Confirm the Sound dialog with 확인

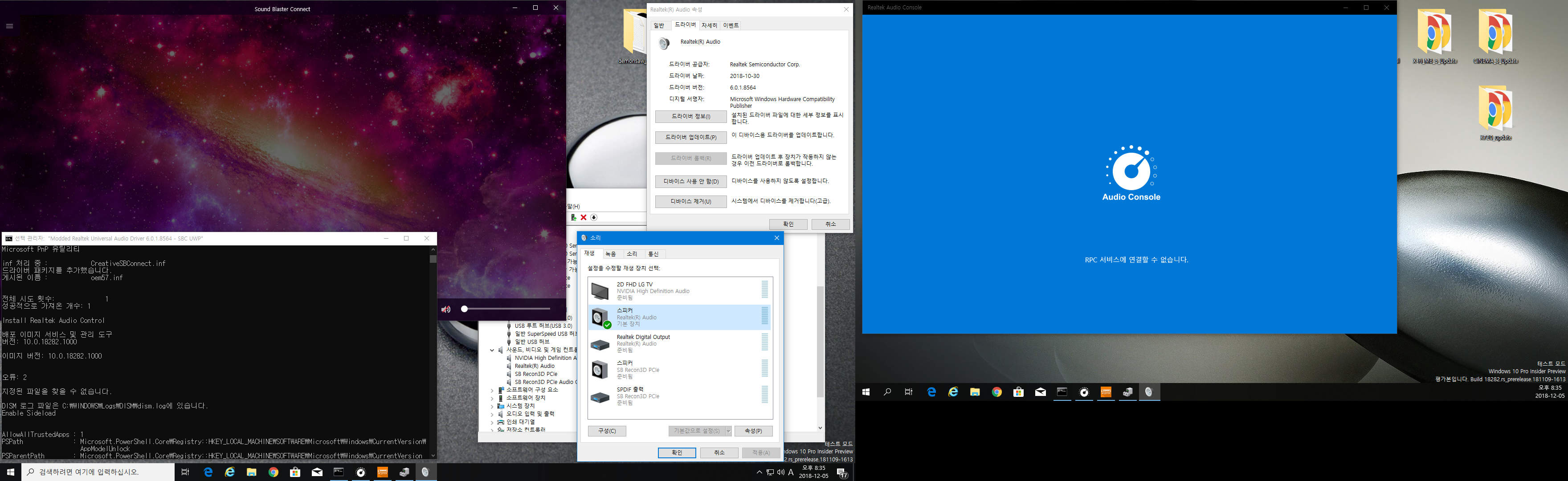[677, 453]
